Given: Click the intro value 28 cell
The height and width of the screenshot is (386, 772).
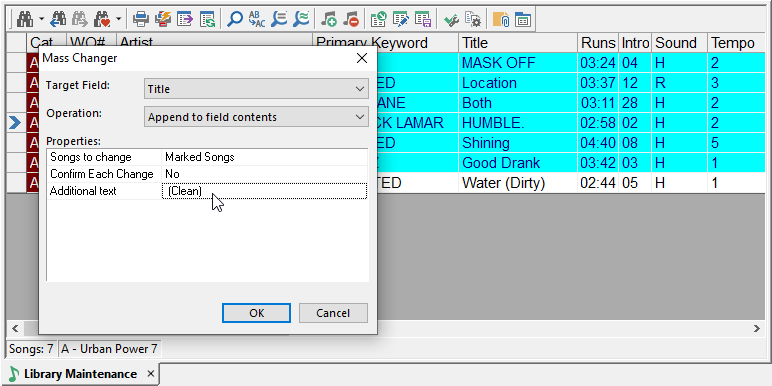Looking at the screenshot, I should 635,103.
